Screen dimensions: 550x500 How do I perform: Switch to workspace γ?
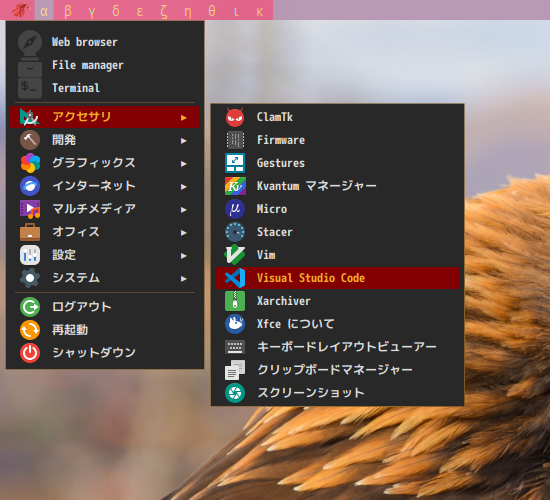coord(92,11)
